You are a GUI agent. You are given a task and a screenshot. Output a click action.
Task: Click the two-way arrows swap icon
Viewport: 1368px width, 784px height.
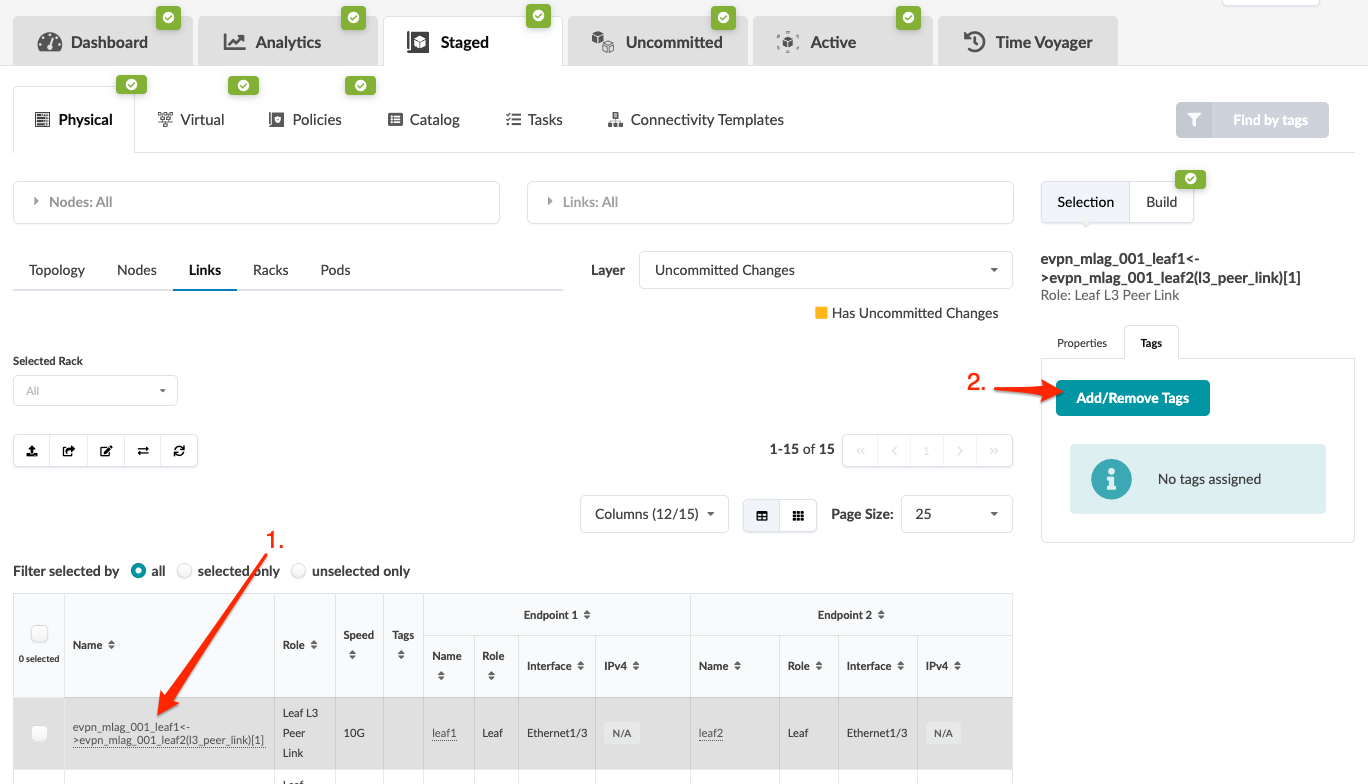(143, 451)
